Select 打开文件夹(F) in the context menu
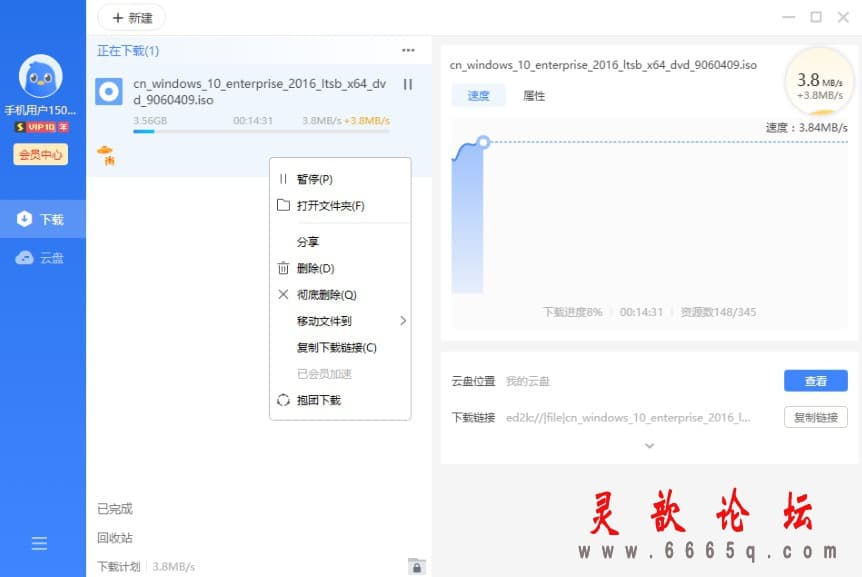 (340, 206)
